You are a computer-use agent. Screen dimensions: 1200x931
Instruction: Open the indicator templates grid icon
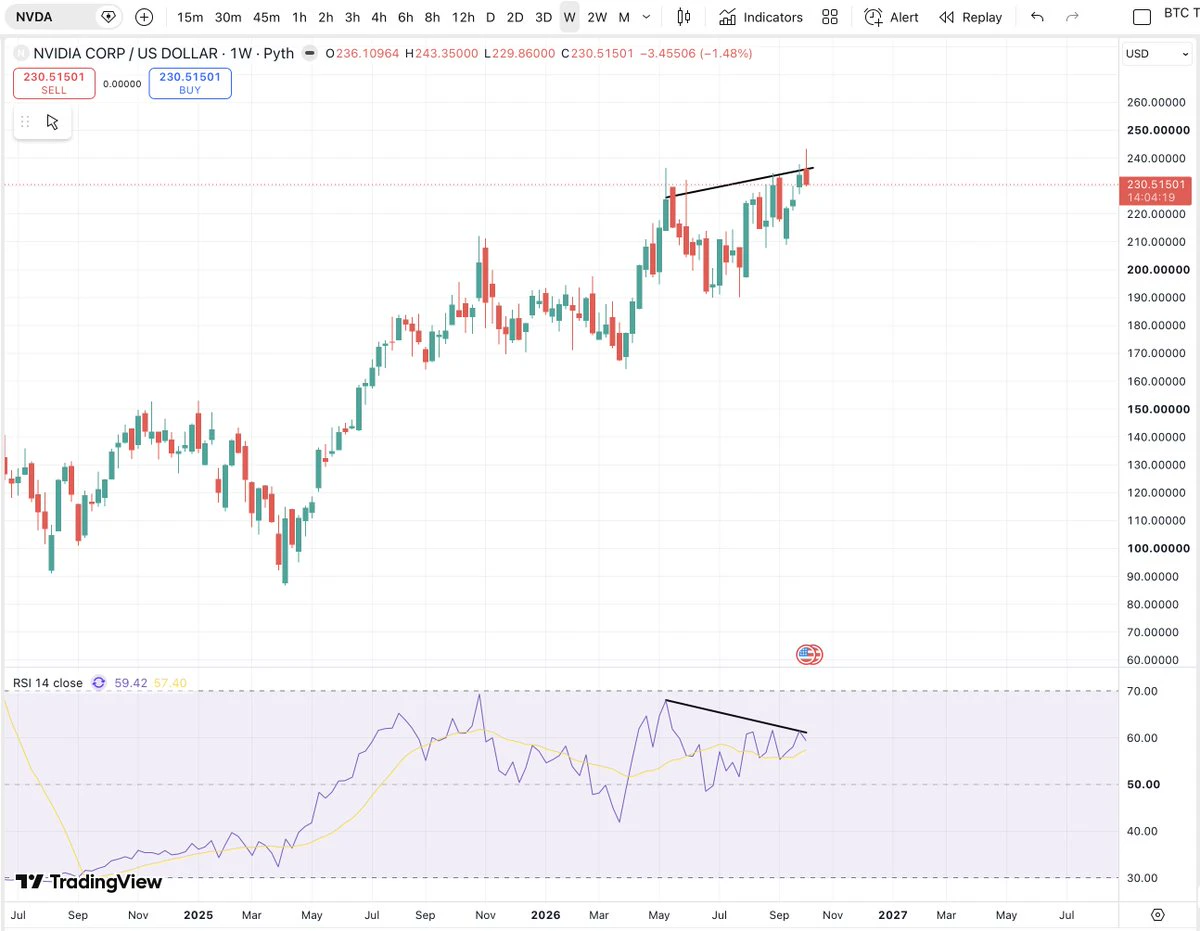click(830, 17)
